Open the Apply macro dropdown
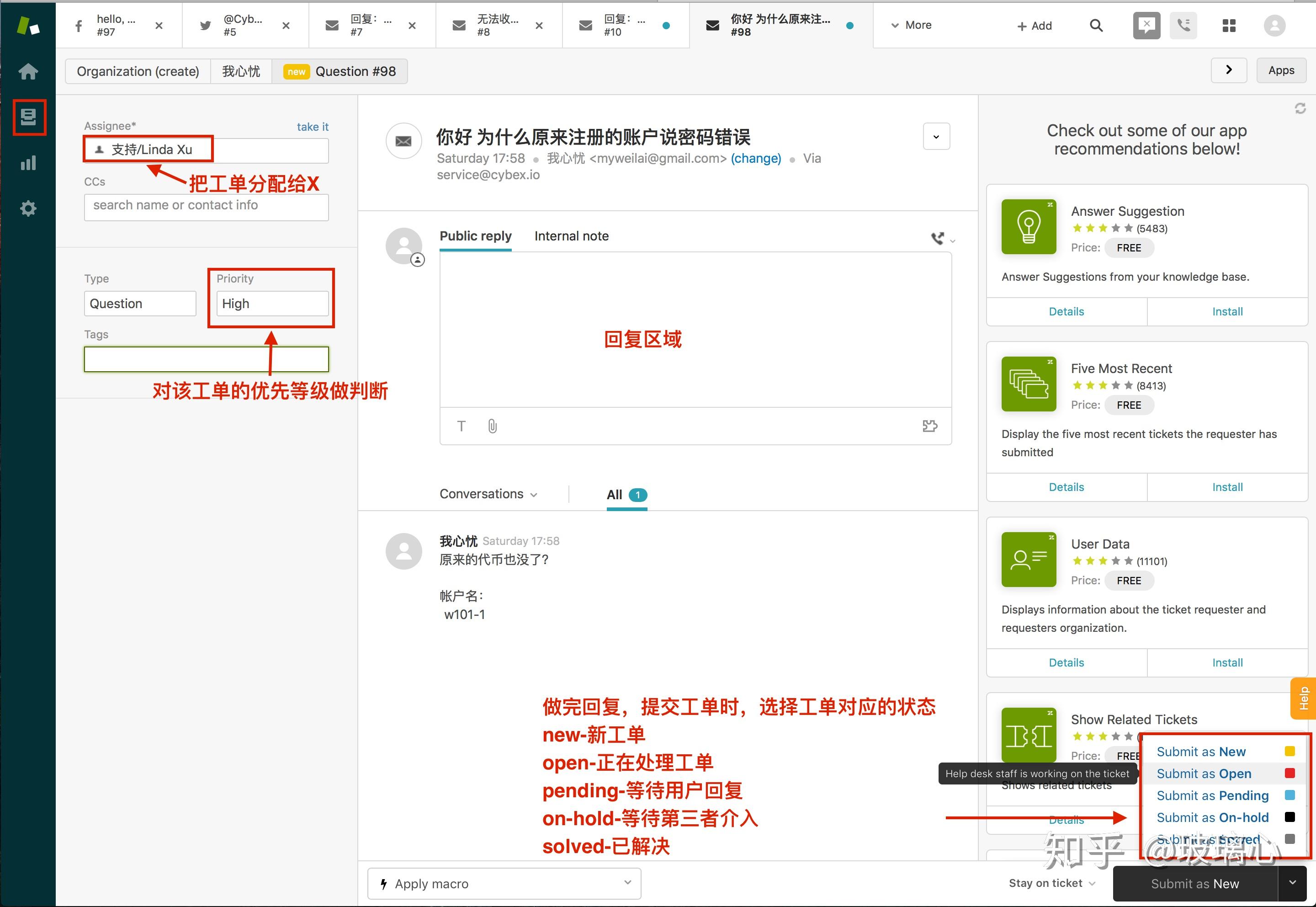The width and height of the screenshot is (1316, 907). (x=504, y=883)
